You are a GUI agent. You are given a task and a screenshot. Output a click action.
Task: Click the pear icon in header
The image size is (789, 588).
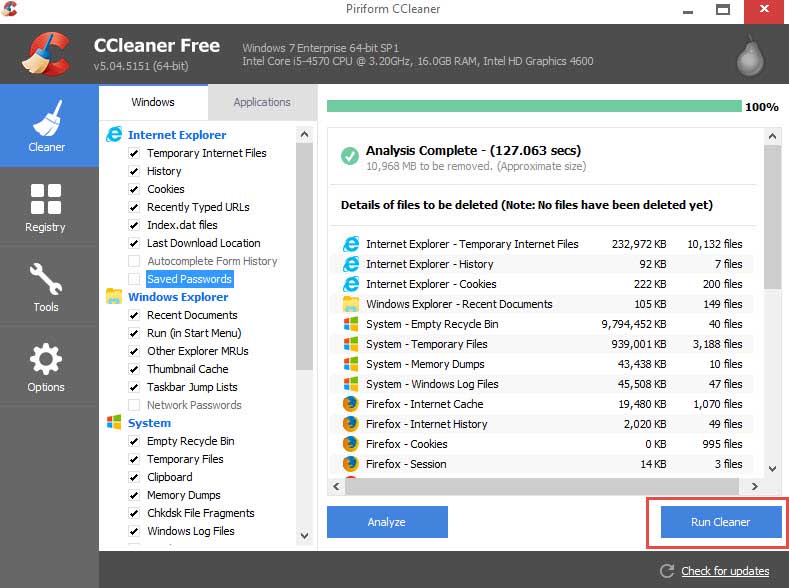tap(750, 56)
